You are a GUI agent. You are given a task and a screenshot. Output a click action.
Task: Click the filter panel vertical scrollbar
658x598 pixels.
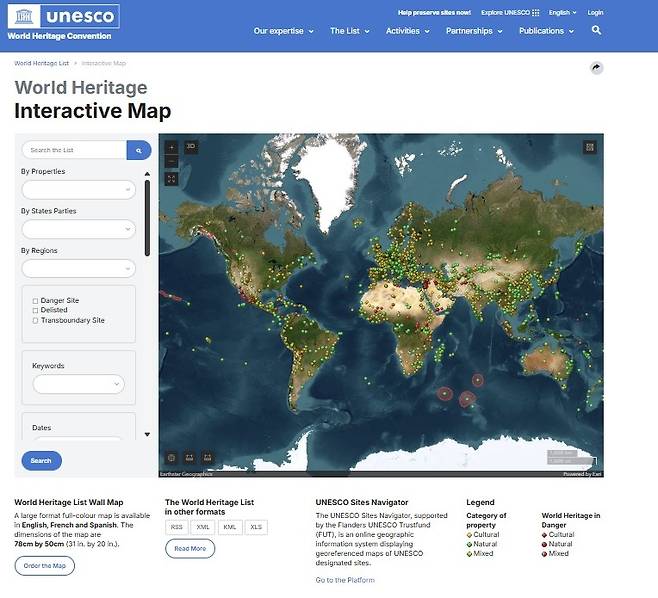click(147, 218)
